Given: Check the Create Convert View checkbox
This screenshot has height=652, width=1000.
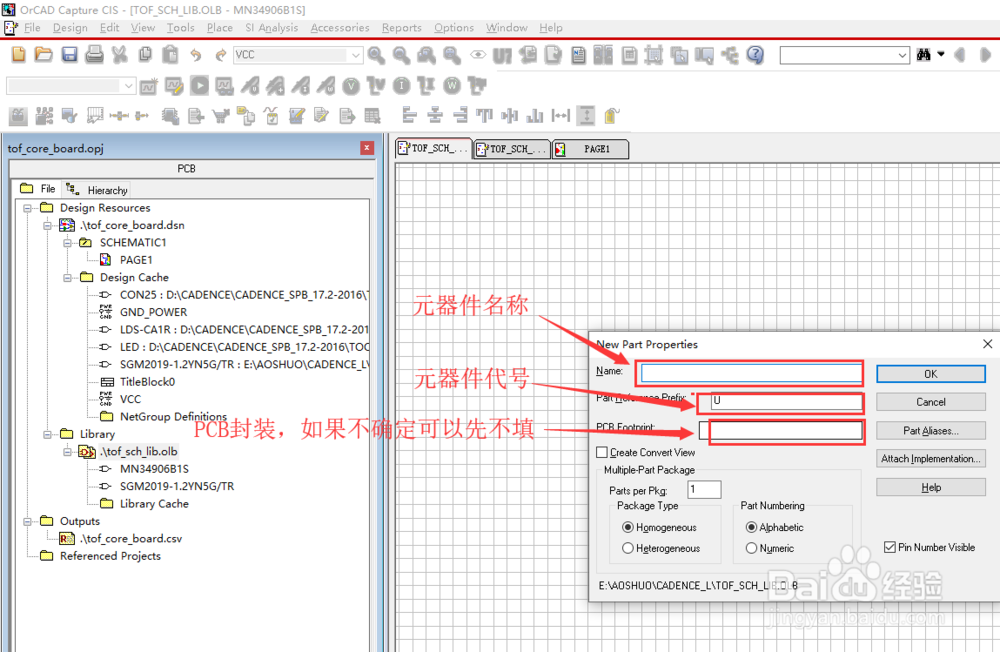Looking at the screenshot, I should click(601, 452).
